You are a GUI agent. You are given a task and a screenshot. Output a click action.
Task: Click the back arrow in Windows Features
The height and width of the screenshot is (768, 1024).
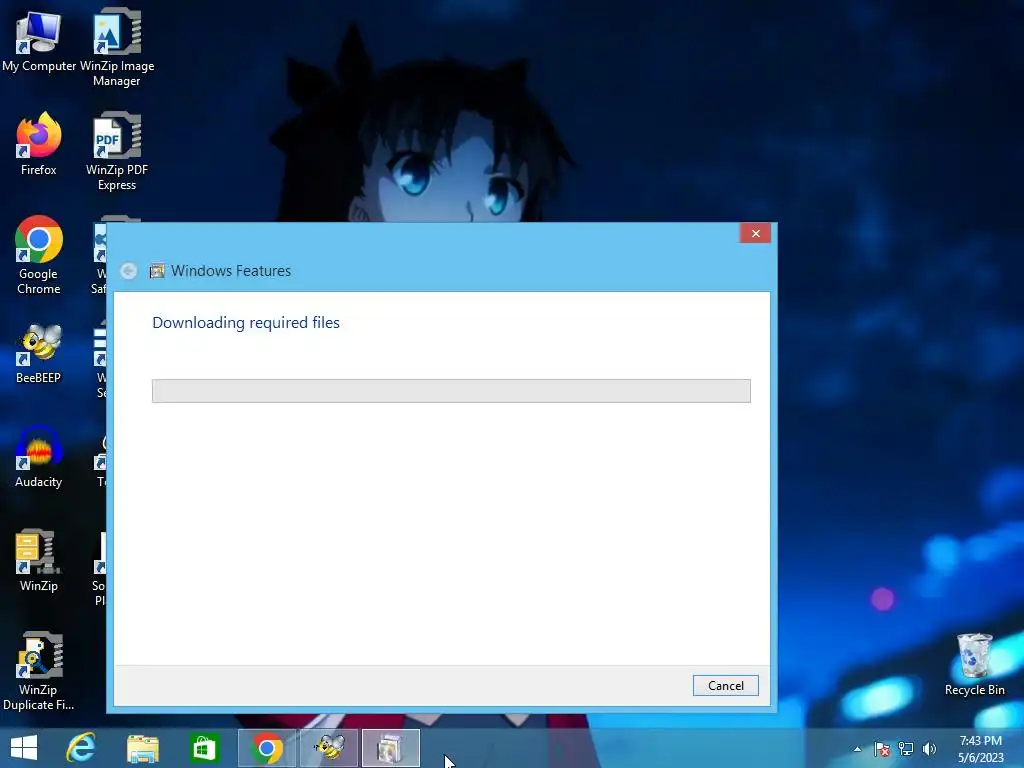pos(129,271)
